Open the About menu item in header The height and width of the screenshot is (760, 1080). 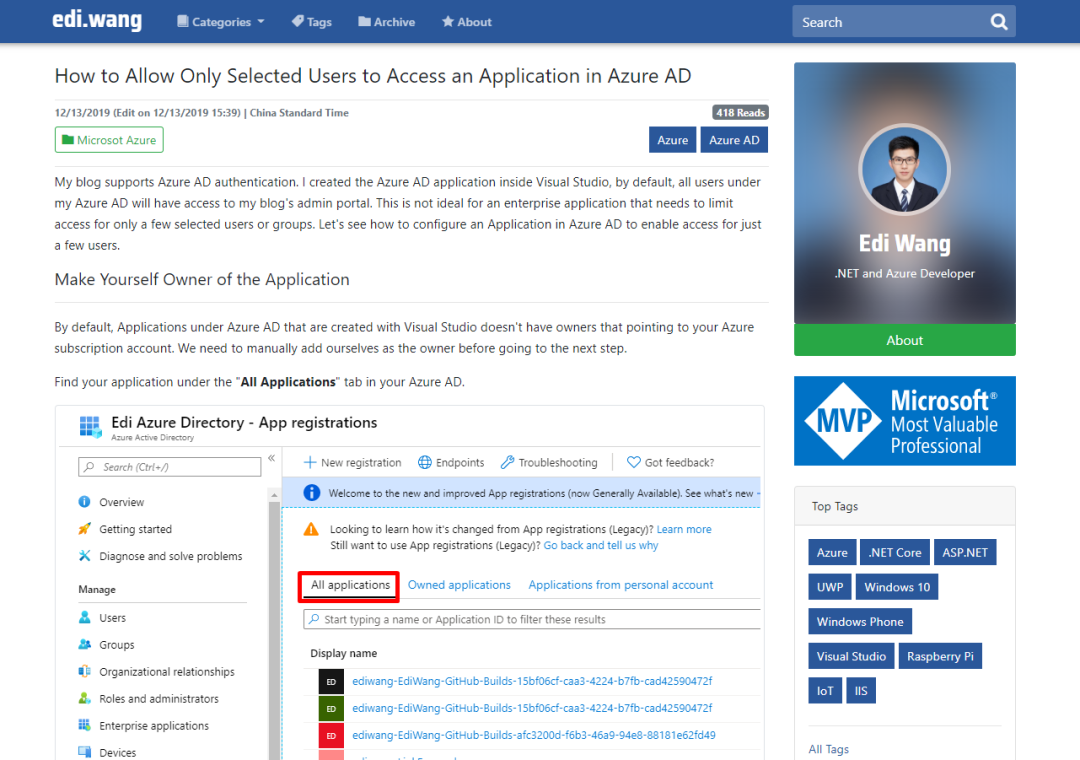466,22
